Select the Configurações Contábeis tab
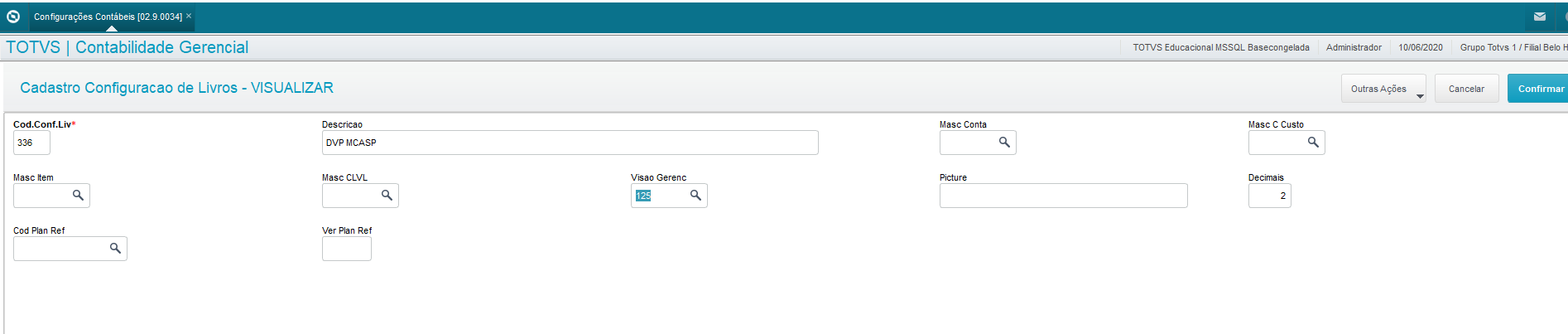The image size is (1568, 334). [x=108, y=17]
